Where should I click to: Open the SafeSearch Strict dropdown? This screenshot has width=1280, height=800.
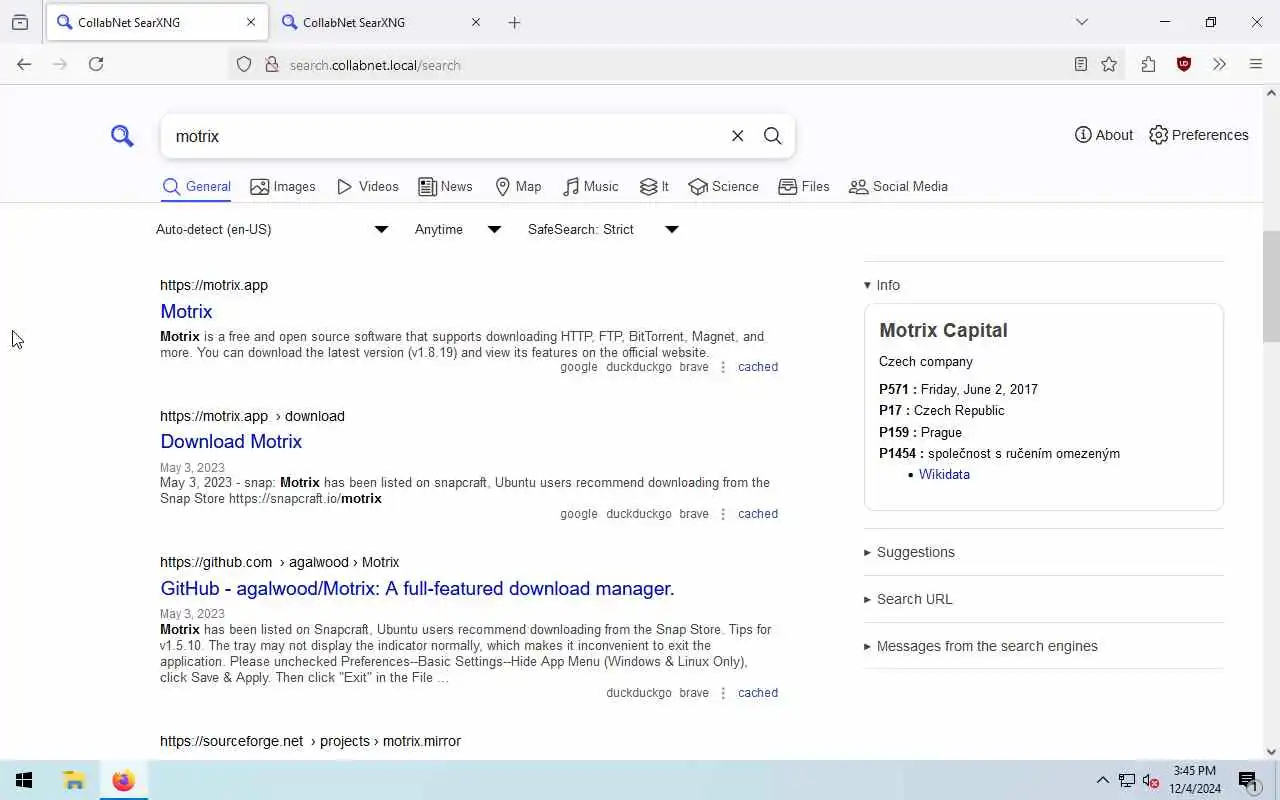tap(603, 229)
